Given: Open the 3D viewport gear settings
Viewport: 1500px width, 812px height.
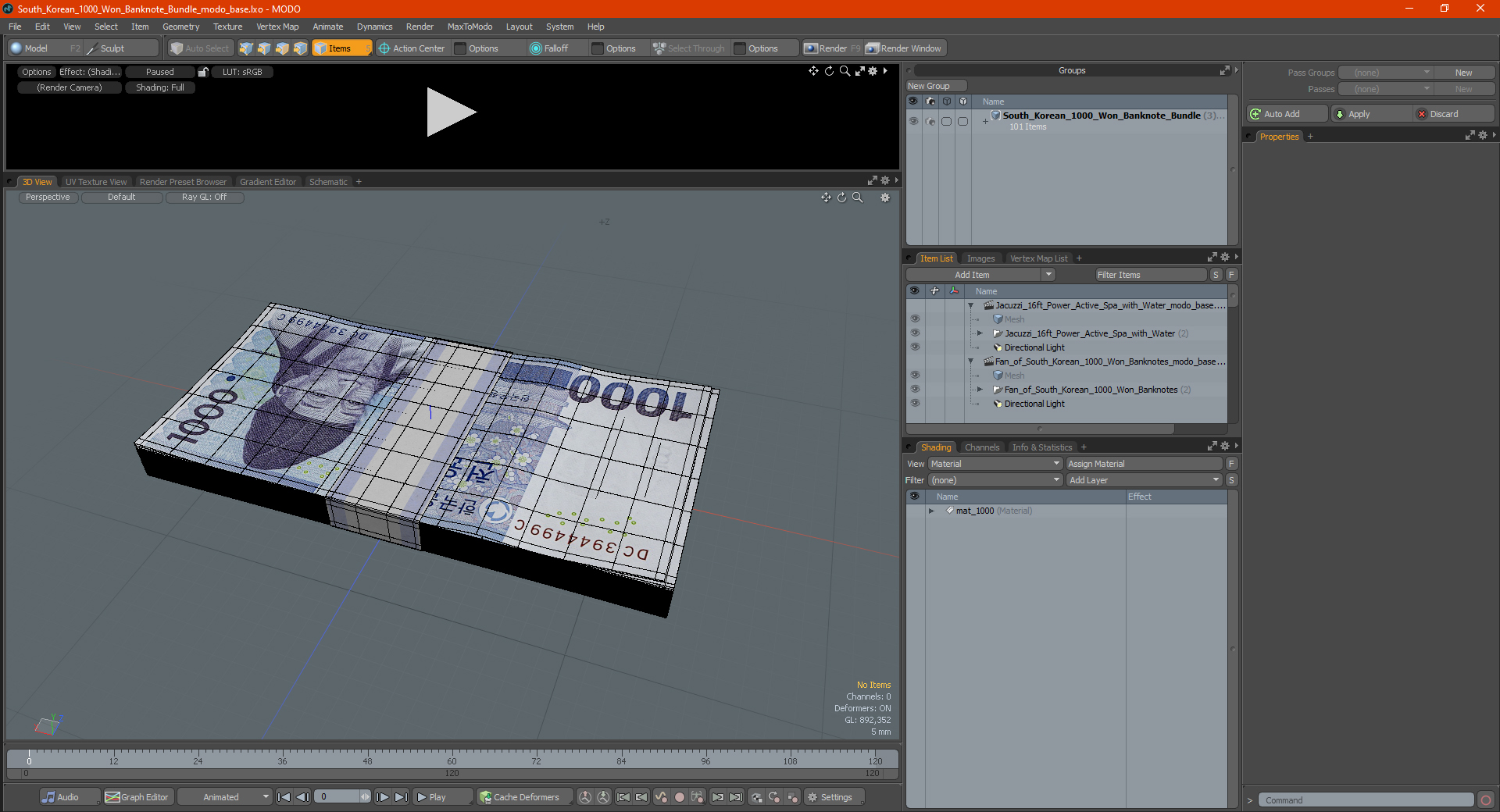Looking at the screenshot, I should point(885,198).
